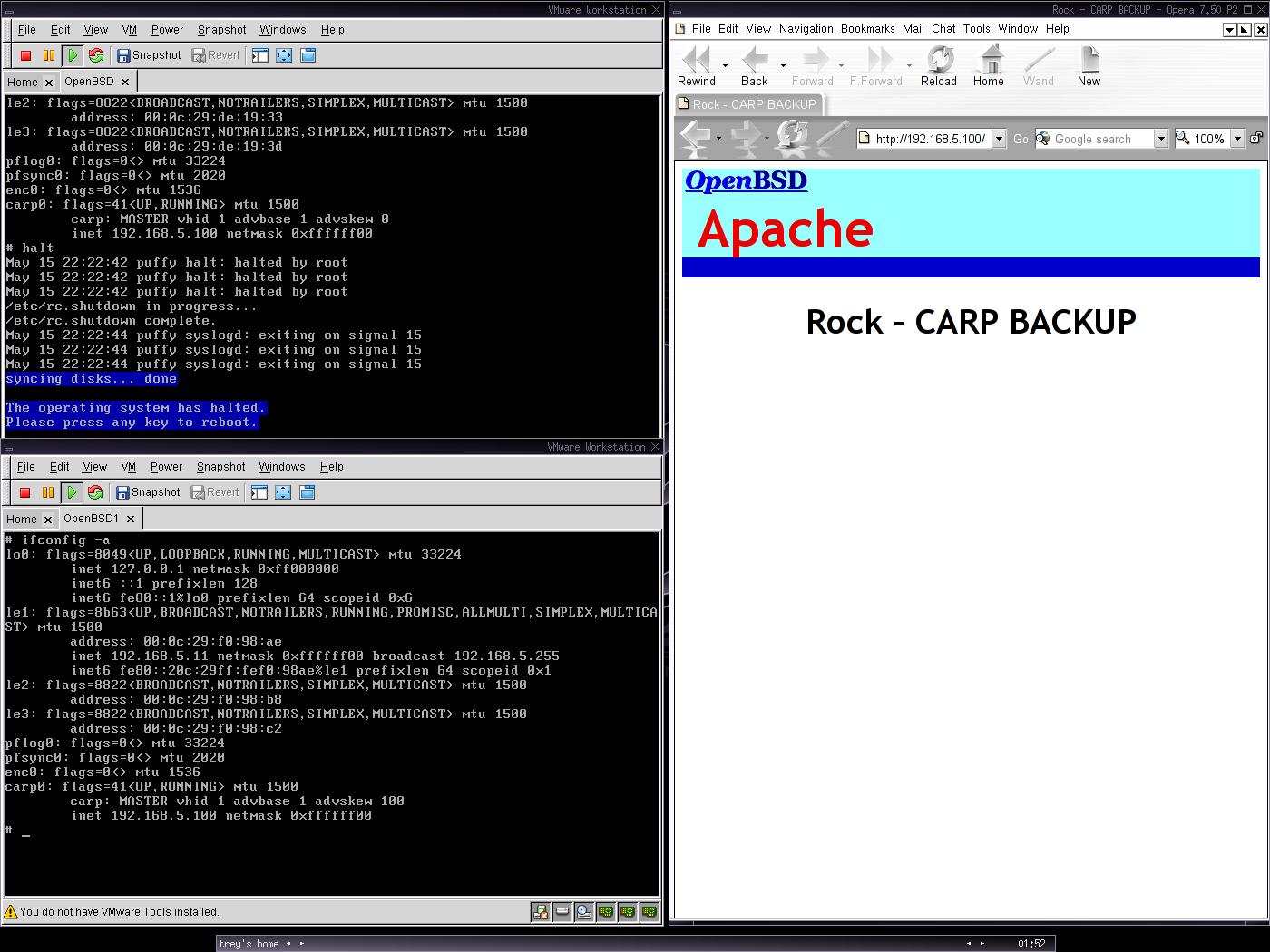Open the Snapshot menu in the lower VMware window
Screen dimensions: 1270x952
coord(220,467)
